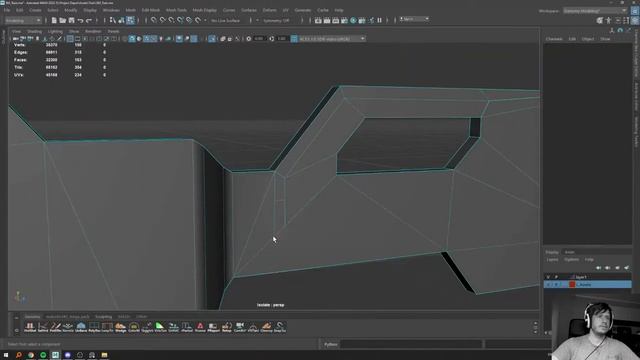
Task: Enable select by component type mode
Action: pyautogui.click(x=130, y=20)
